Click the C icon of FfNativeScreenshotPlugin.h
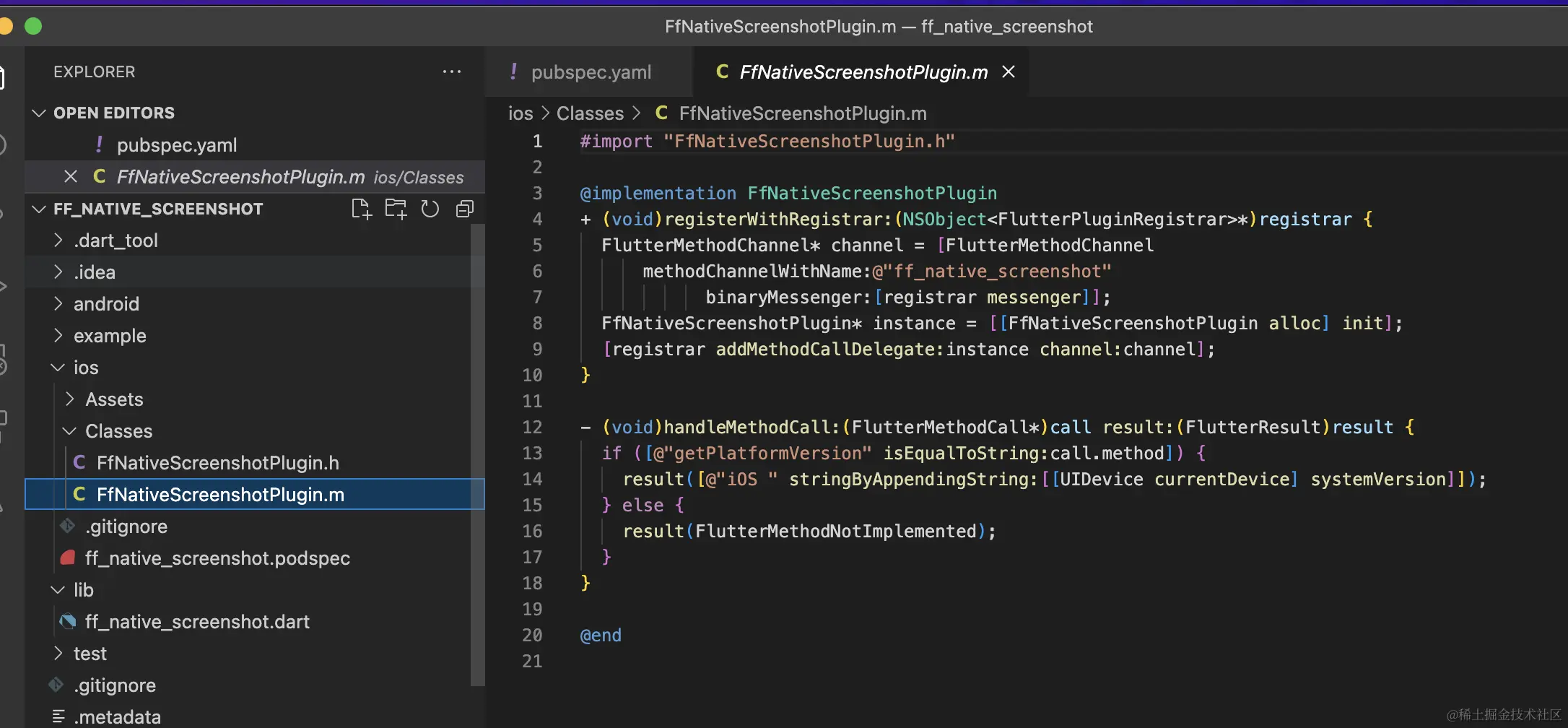This screenshot has width=1568, height=728. tap(79, 462)
